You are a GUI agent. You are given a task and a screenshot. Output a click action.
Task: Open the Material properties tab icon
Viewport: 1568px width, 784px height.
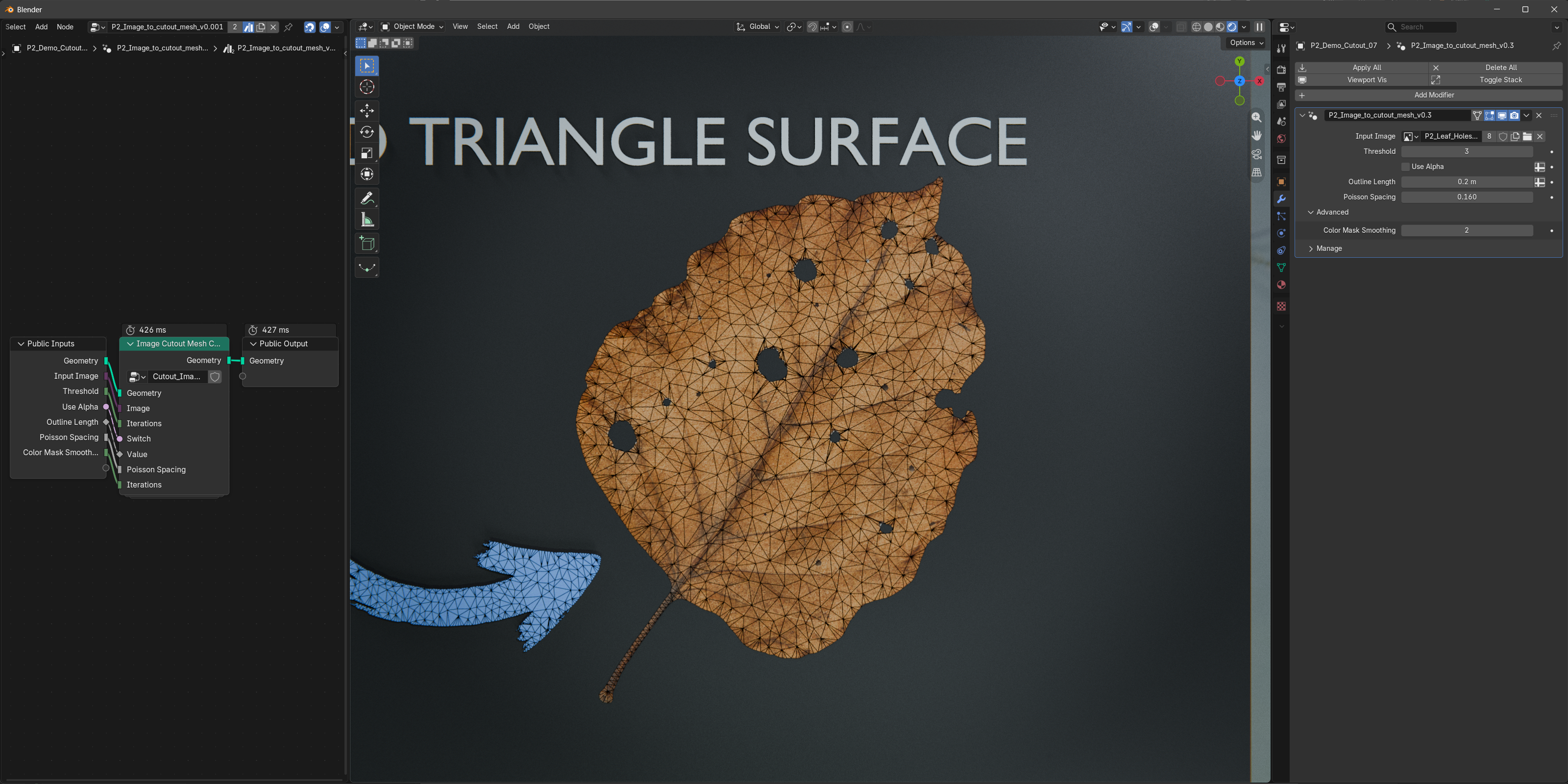(x=1281, y=285)
